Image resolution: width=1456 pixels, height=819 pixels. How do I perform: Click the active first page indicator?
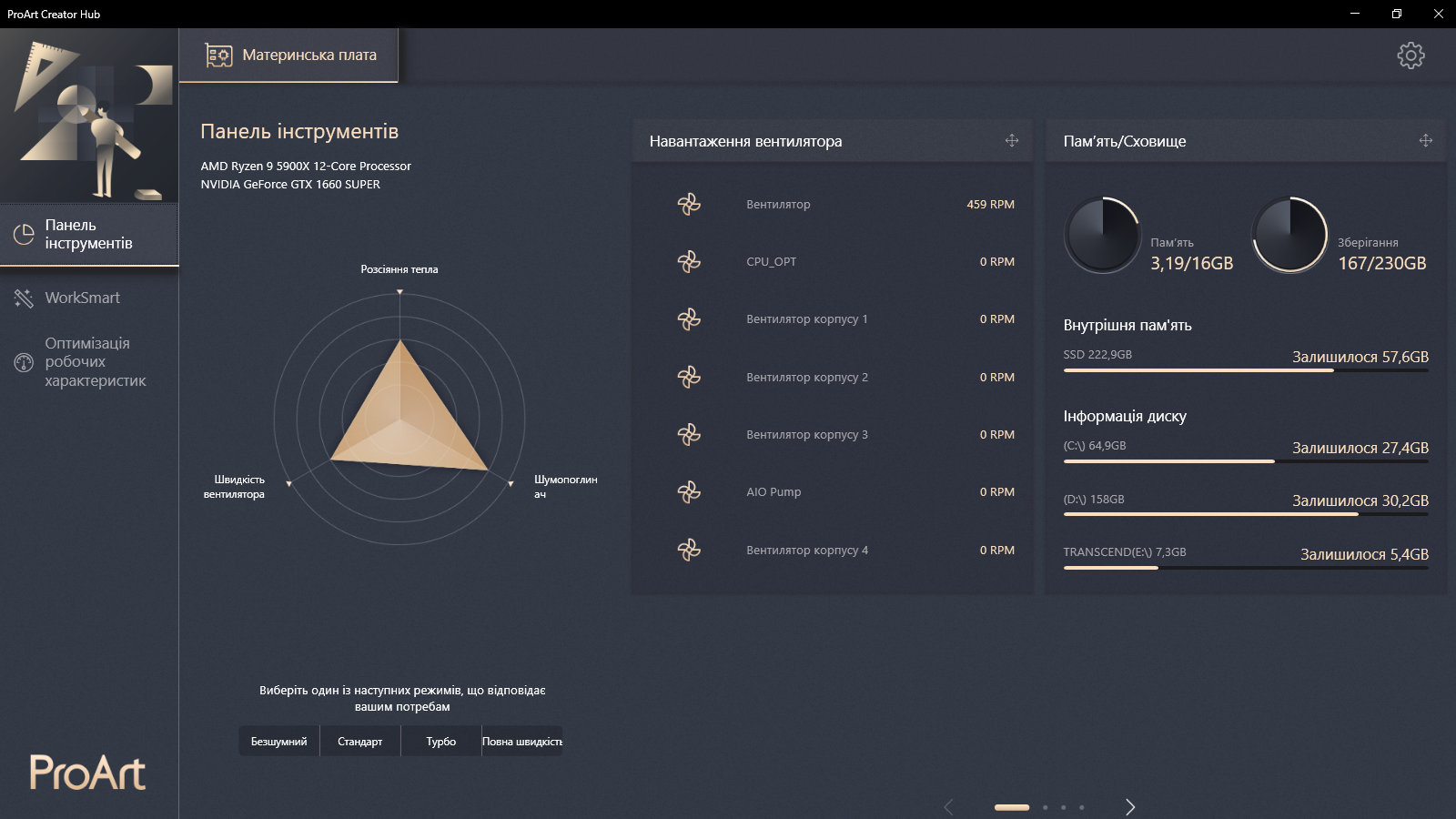click(1012, 807)
